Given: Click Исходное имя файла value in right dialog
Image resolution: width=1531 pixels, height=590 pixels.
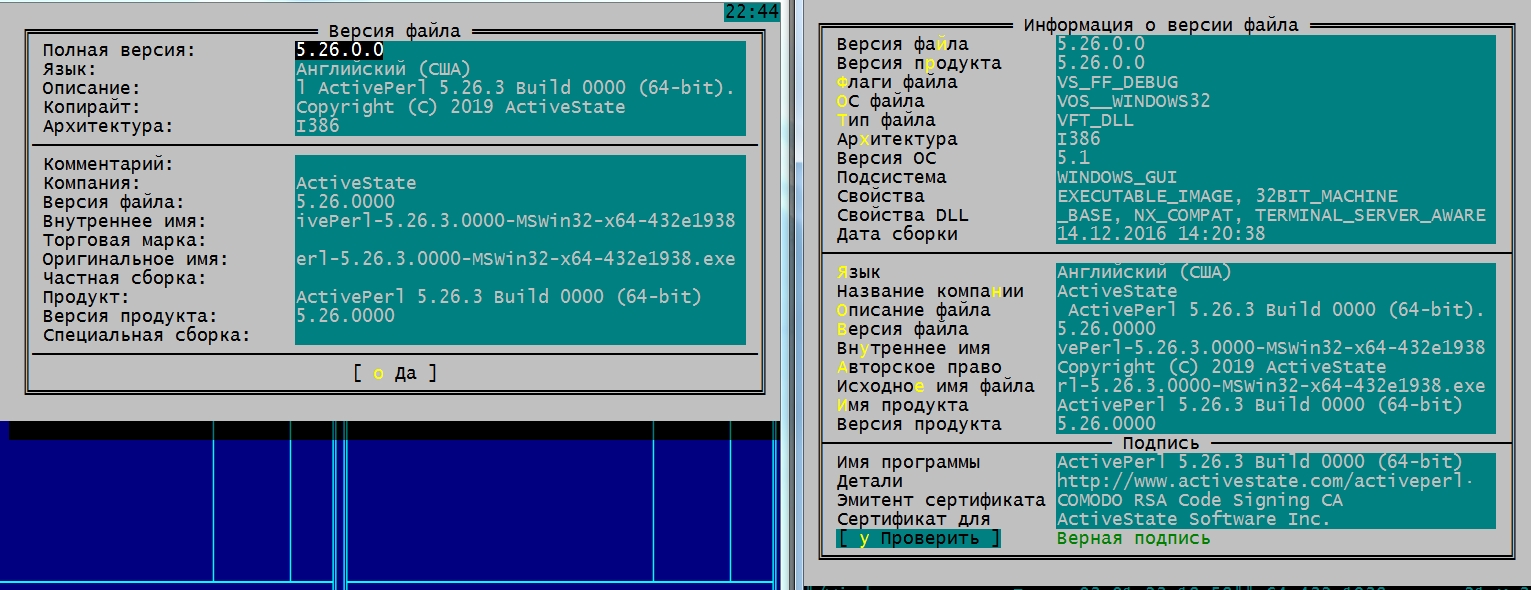Looking at the screenshot, I should [1276, 386].
